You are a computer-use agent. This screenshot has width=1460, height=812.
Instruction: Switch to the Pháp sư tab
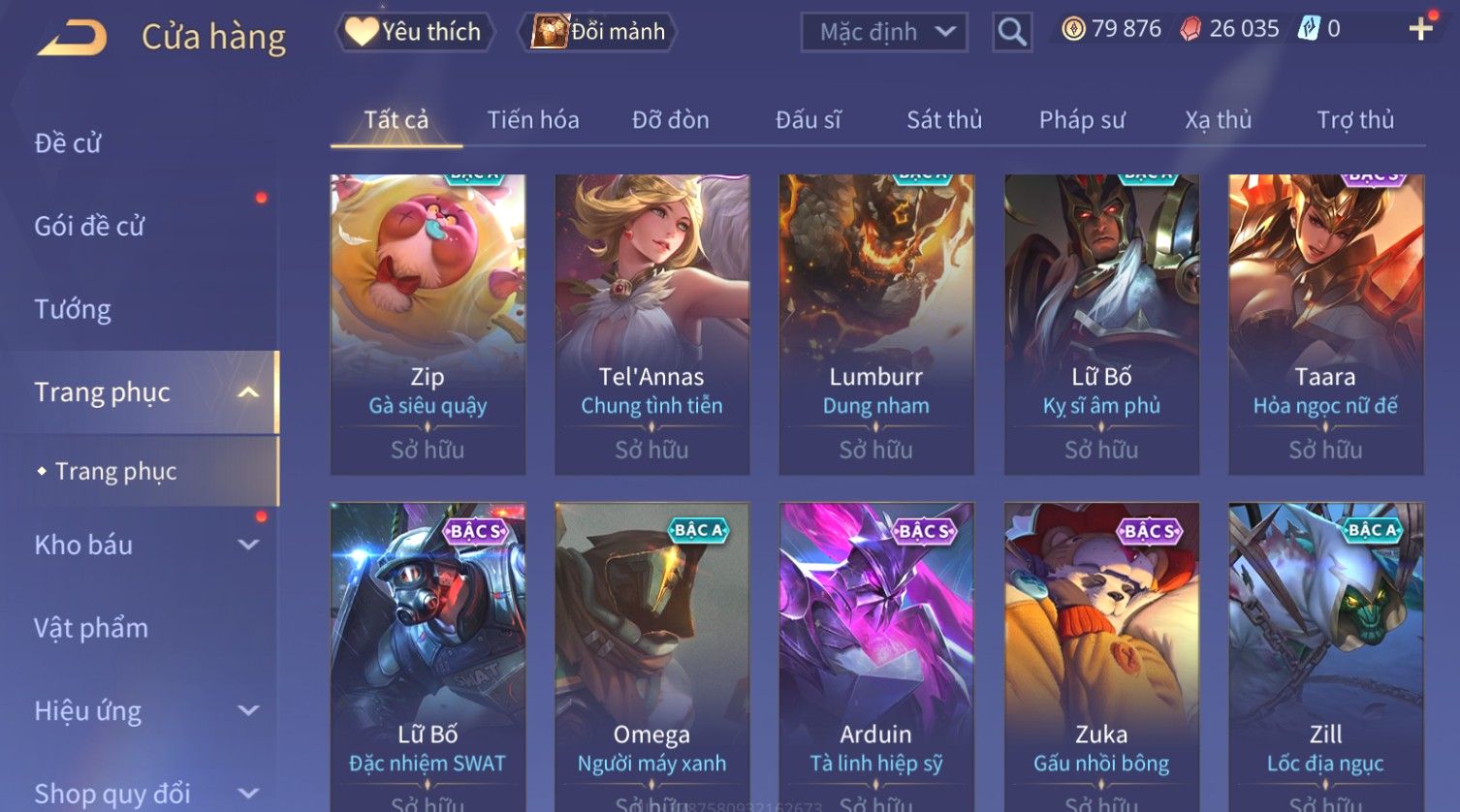[x=1082, y=120]
